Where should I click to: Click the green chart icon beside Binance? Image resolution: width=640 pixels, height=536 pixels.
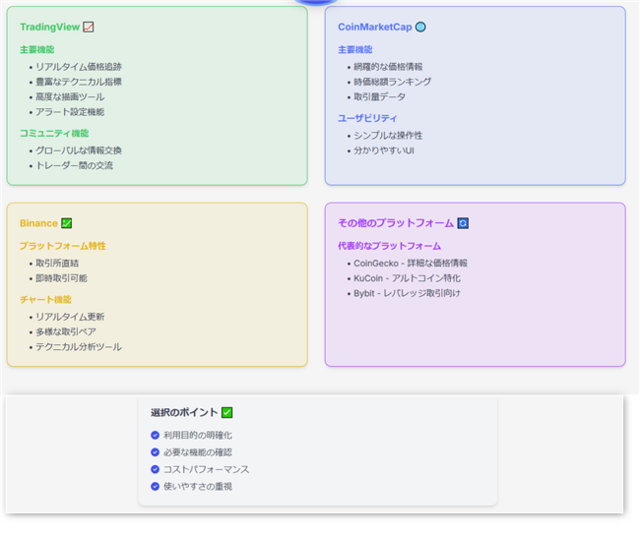(x=67, y=223)
